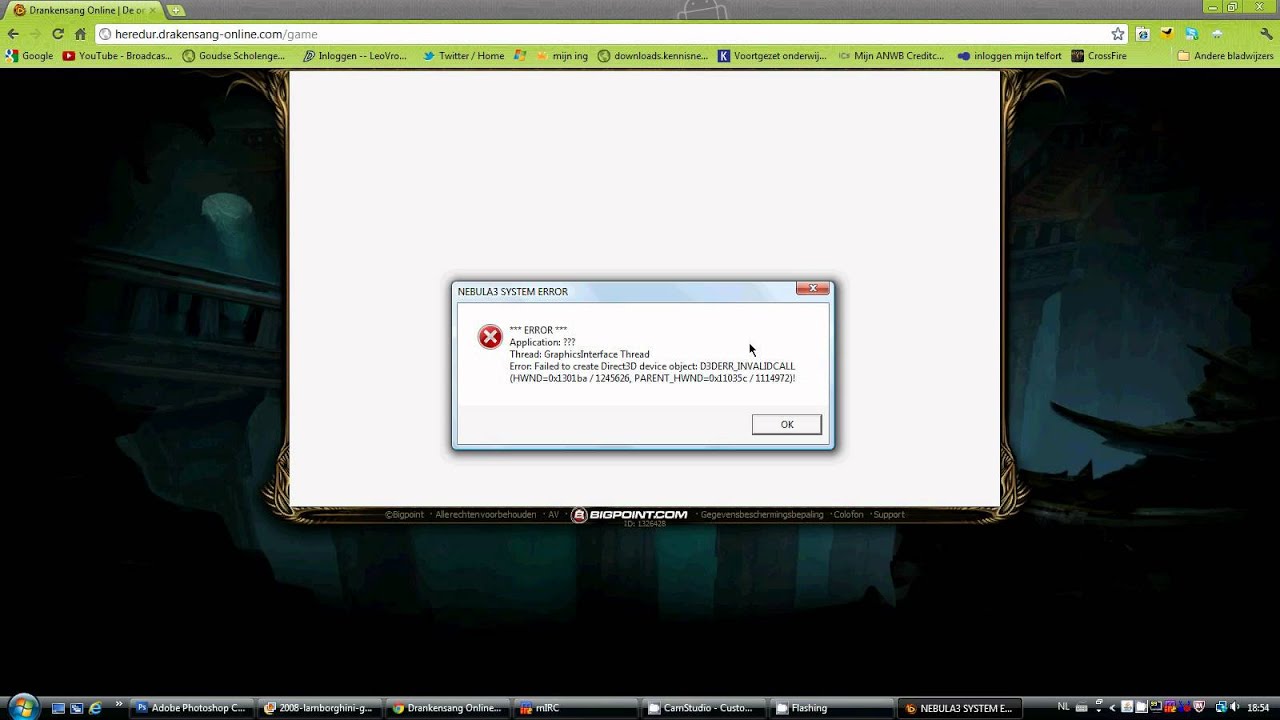The width and height of the screenshot is (1280, 720).
Task: Select NEBULA3 SYSTEM ERROR taskbar item
Action: tap(958, 708)
